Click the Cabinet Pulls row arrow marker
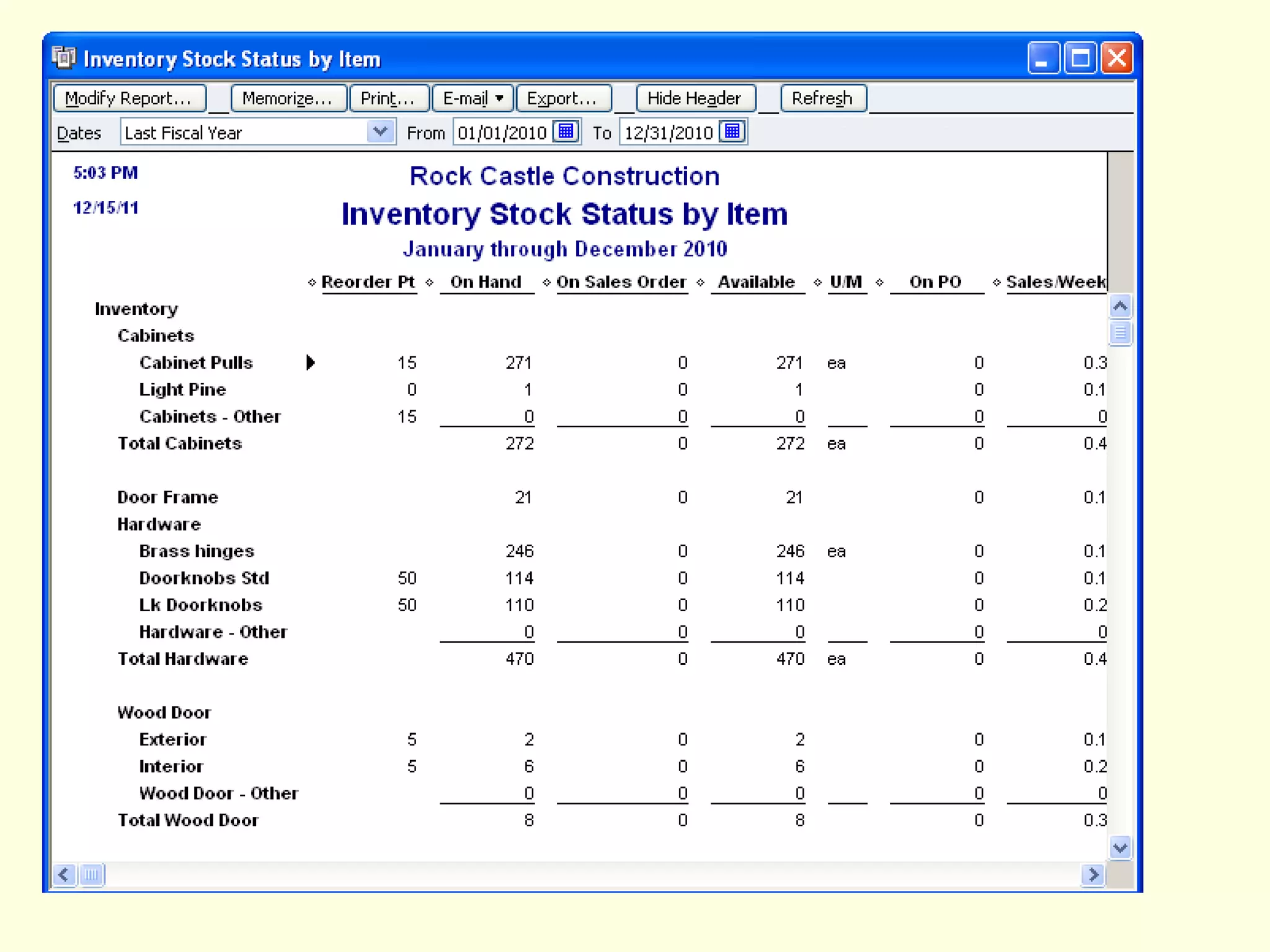 pos(311,363)
